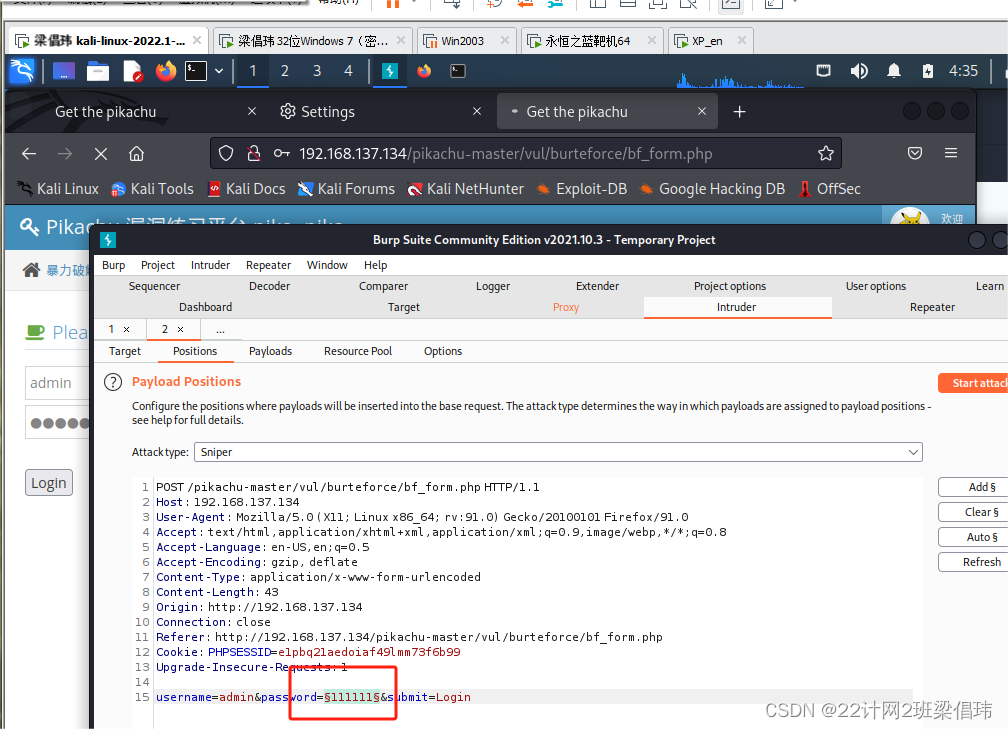
Task: Open the Help menu in Burp Suite
Action: coord(375,265)
